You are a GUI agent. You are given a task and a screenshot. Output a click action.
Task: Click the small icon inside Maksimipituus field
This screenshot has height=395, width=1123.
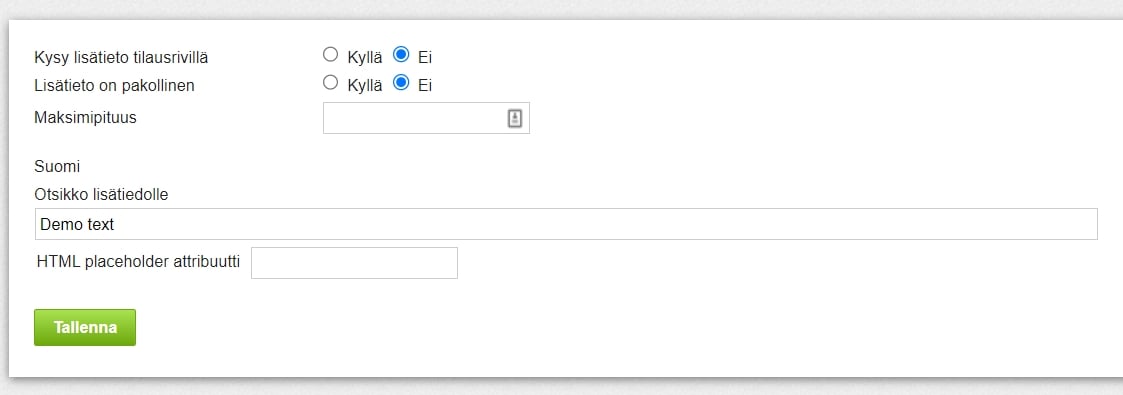pyautogui.click(x=515, y=119)
